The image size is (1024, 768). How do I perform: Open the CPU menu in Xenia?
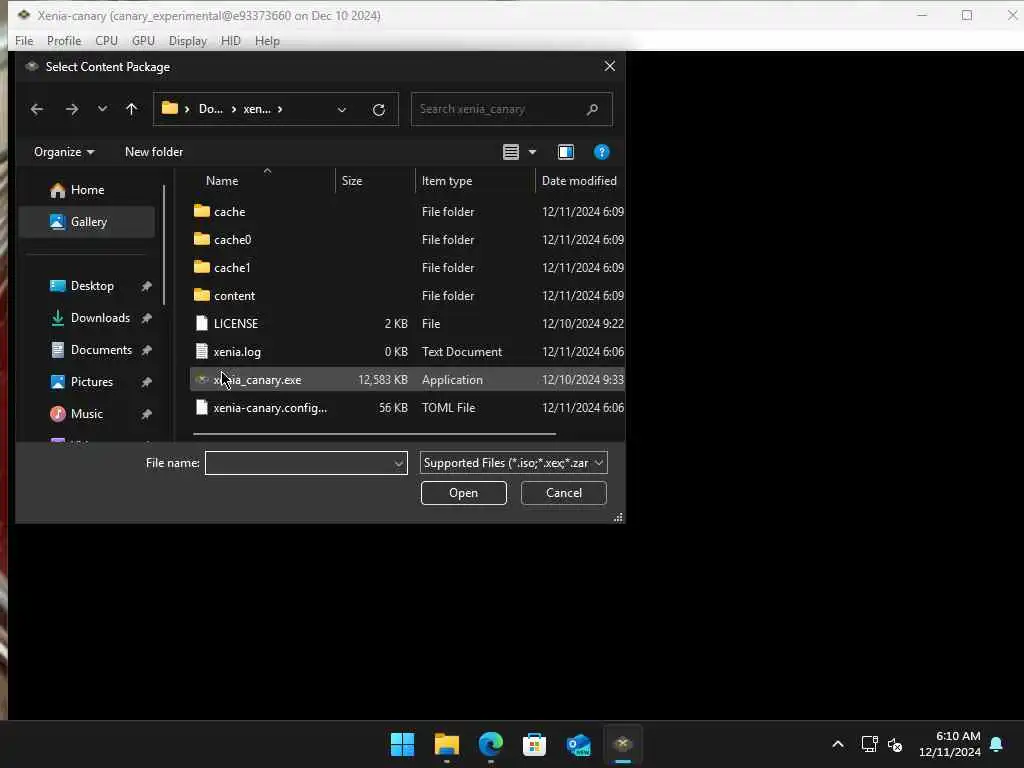[x=106, y=41]
